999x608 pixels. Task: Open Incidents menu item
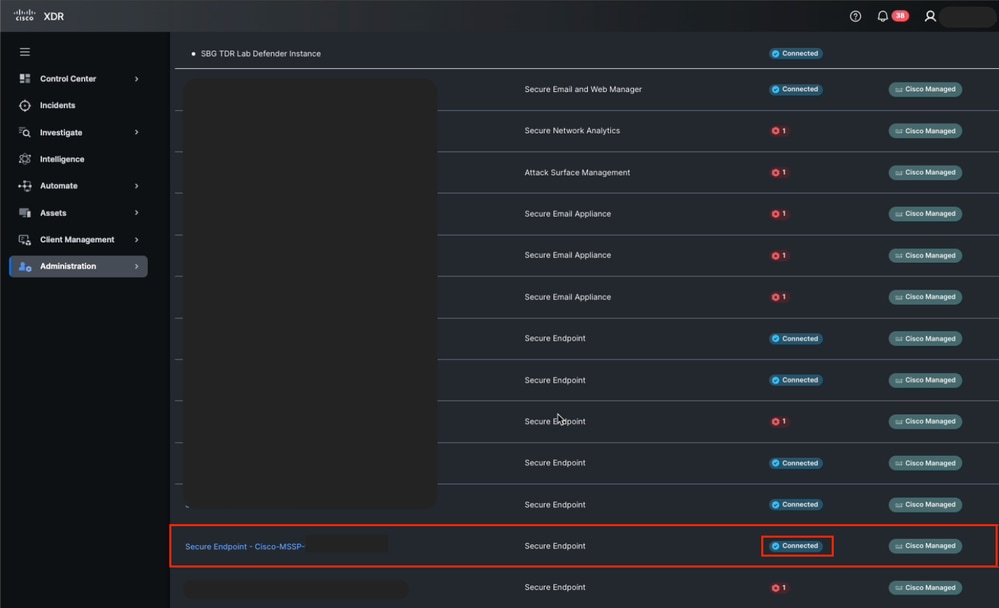78,105
